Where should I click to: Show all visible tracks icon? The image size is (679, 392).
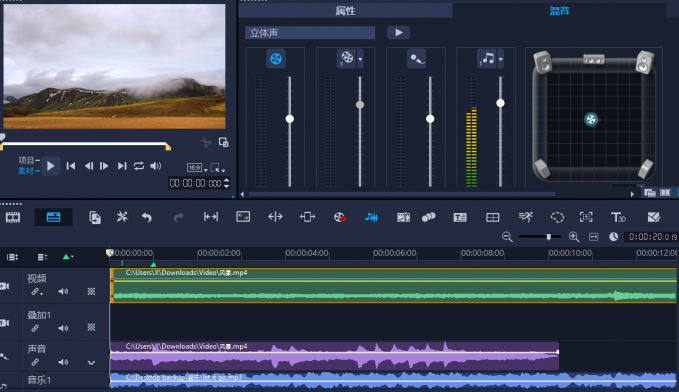point(13,257)
